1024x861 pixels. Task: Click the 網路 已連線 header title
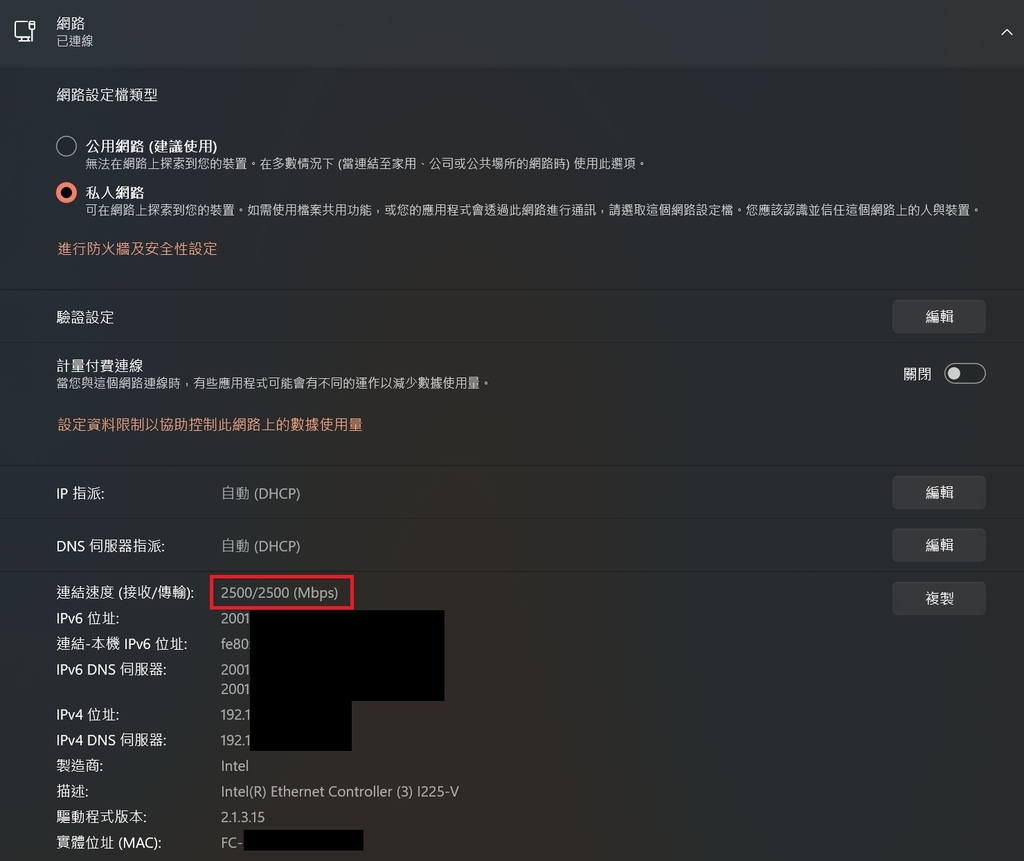(74, 32)
